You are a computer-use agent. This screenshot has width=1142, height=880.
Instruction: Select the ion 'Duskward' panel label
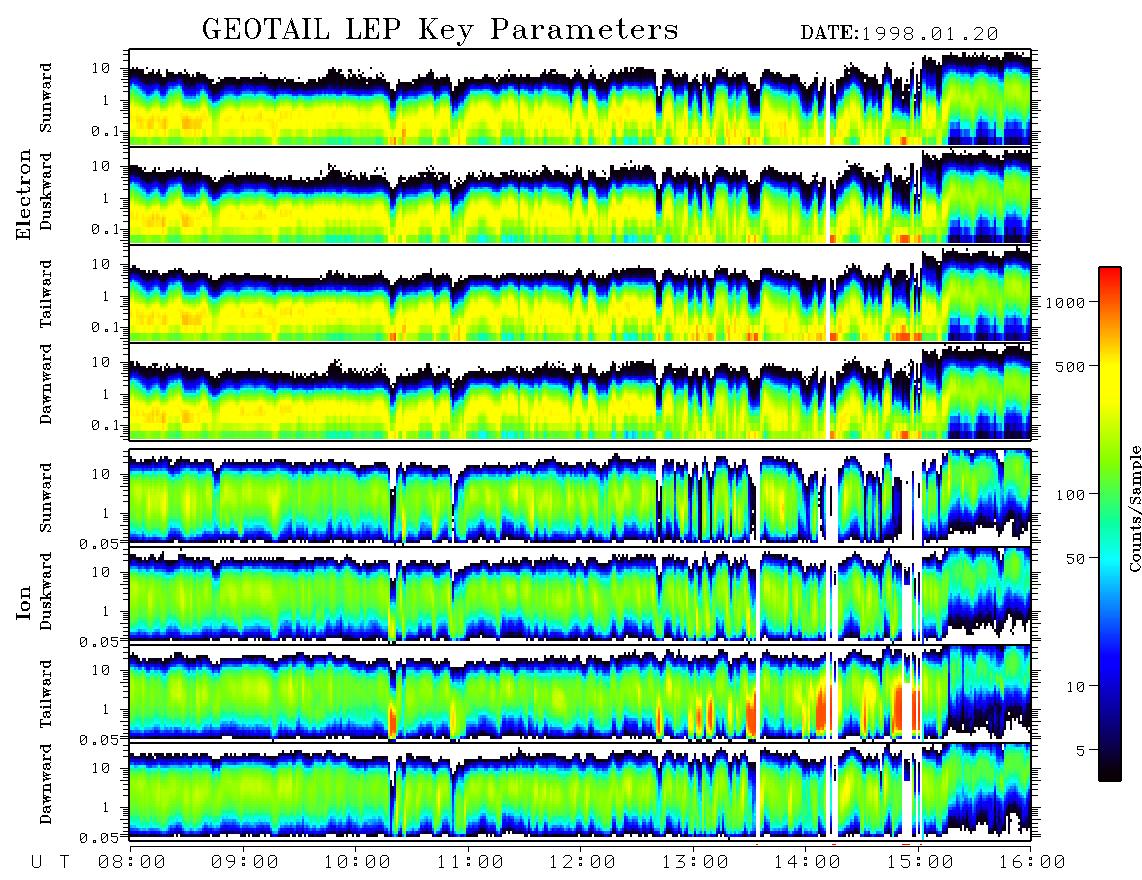click(46, 592)
